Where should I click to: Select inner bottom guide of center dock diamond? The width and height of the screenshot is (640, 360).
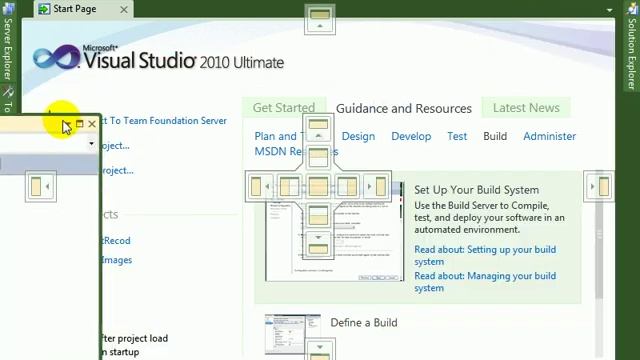pos(318,216)
